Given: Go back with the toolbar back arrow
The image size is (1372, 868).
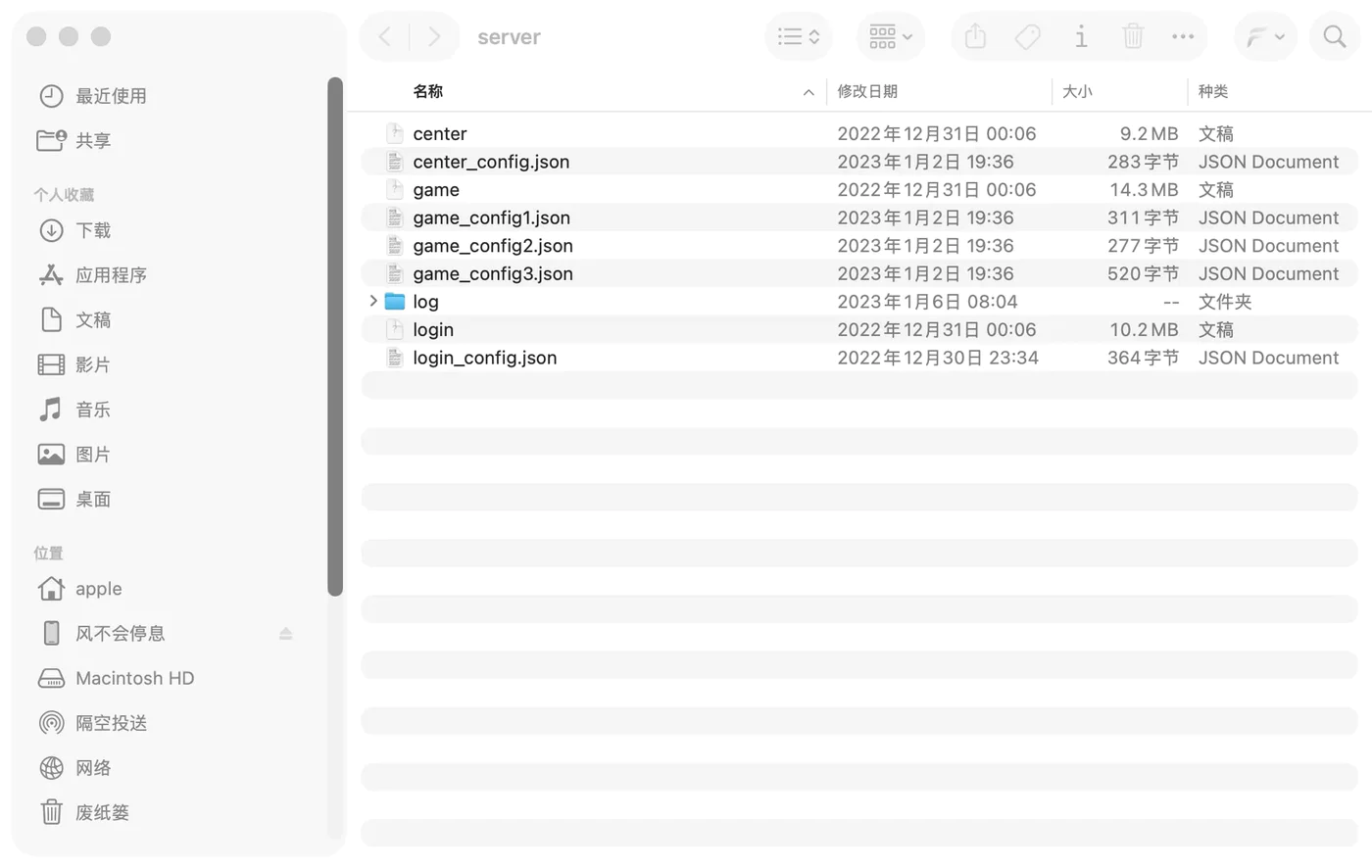Looking at the screenshot, I should 385,37.
